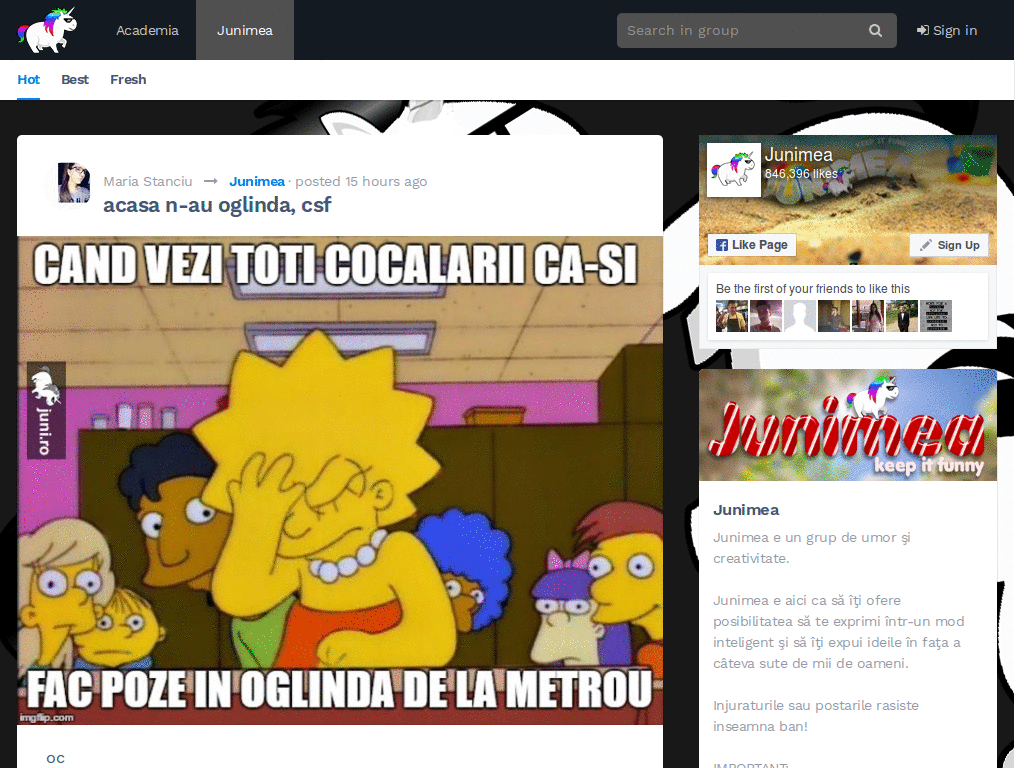Focus the Search in group field
The height and width of the screenshot is (768, 1024).
[x=756, y=31]
